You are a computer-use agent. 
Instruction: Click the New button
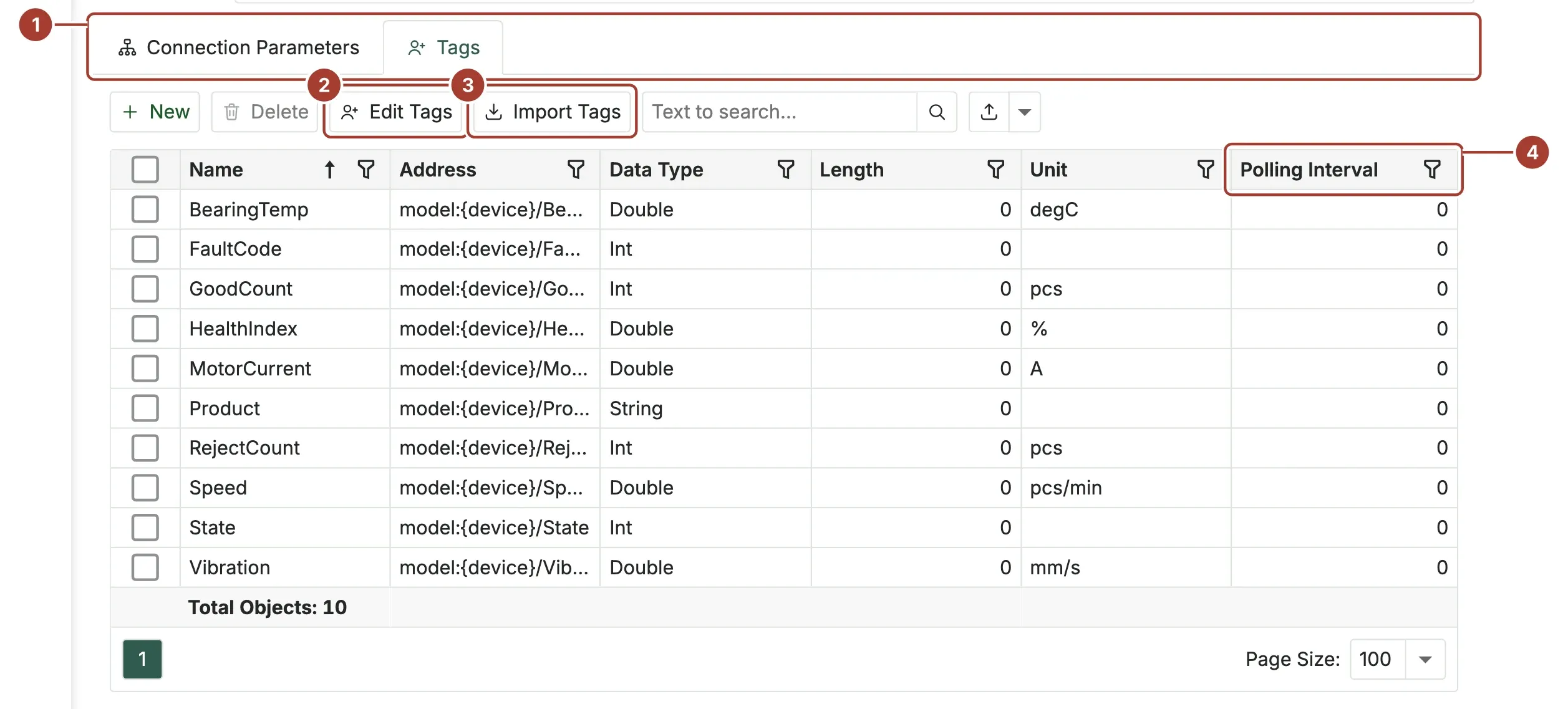(x=155, y=112)
